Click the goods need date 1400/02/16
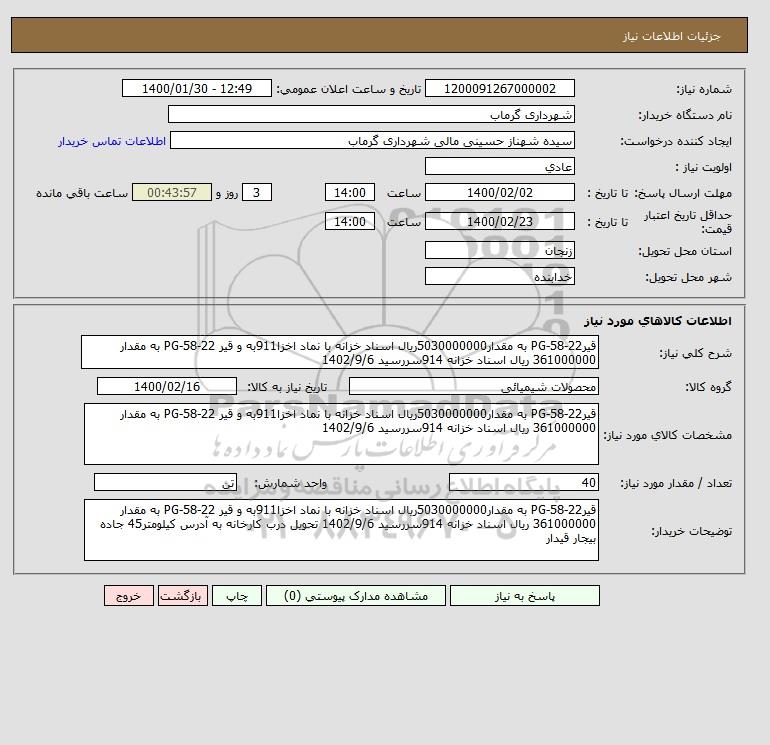The width and height of the screenshot is (770, 745). [x=167, y=386]
